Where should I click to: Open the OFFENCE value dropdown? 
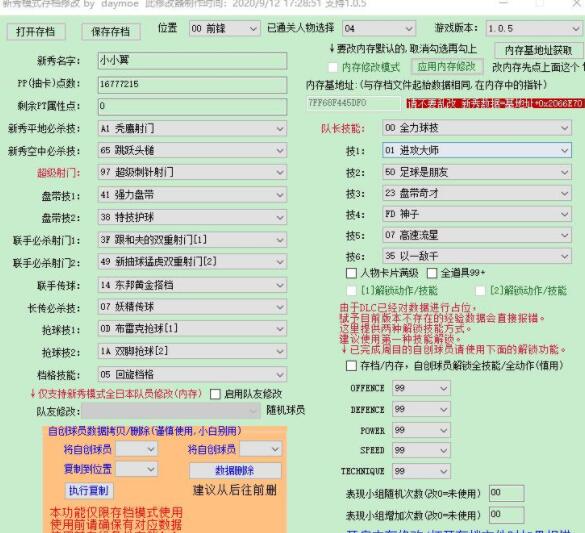click(x=421, y=388)
